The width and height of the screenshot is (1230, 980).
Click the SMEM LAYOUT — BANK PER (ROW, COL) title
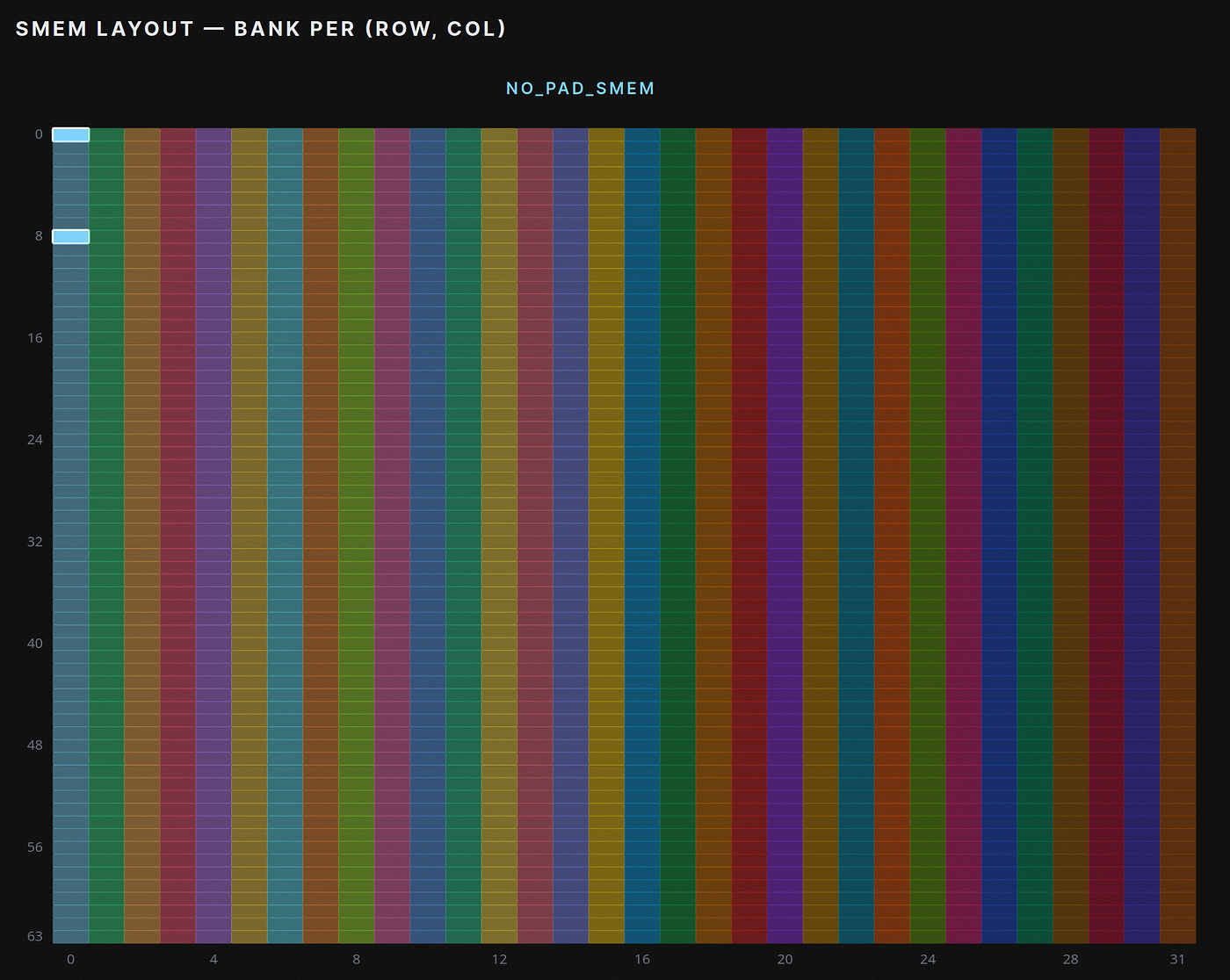click(x=261, y=29)
